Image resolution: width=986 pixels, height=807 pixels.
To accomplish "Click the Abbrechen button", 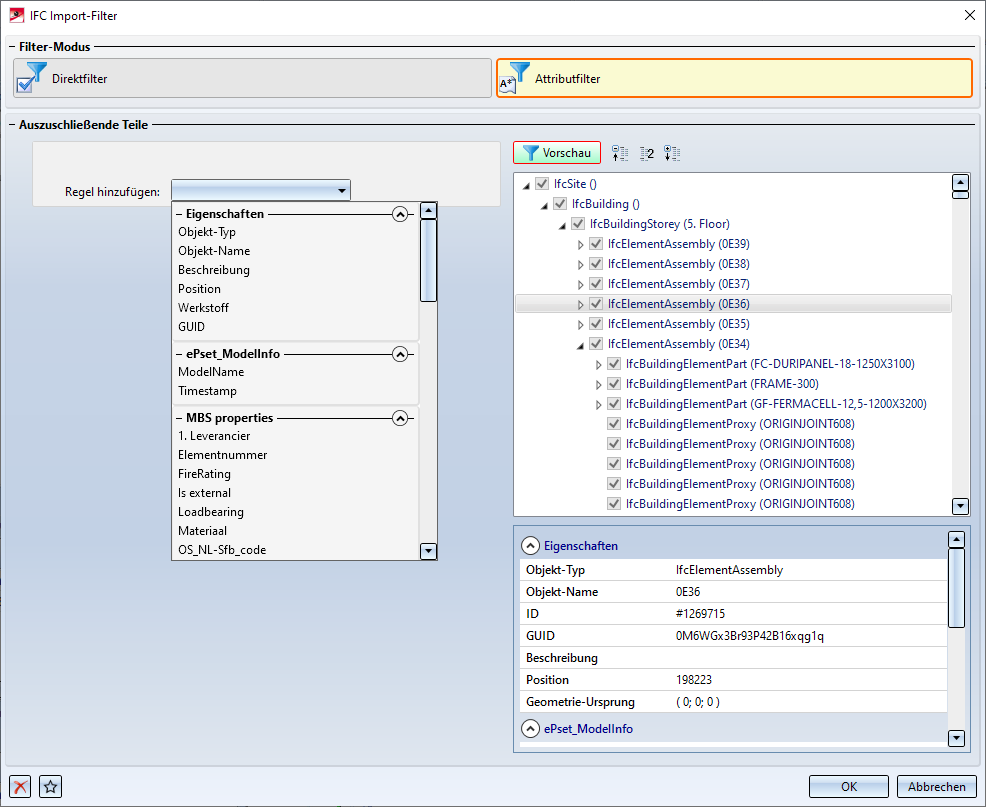I will pyautogui.click(x=936, y=786).
